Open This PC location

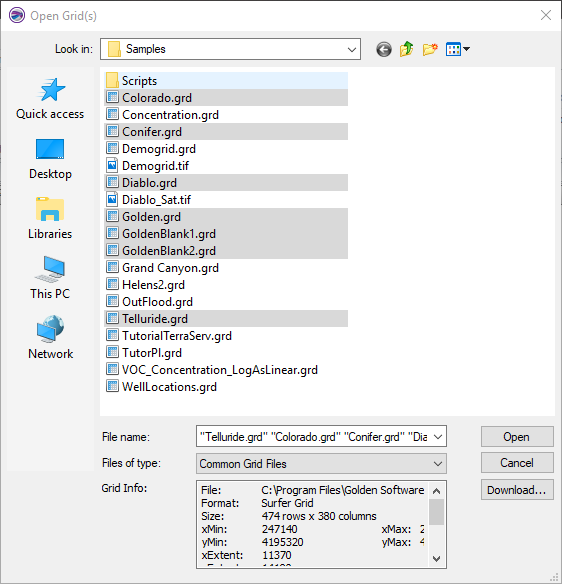50,278
